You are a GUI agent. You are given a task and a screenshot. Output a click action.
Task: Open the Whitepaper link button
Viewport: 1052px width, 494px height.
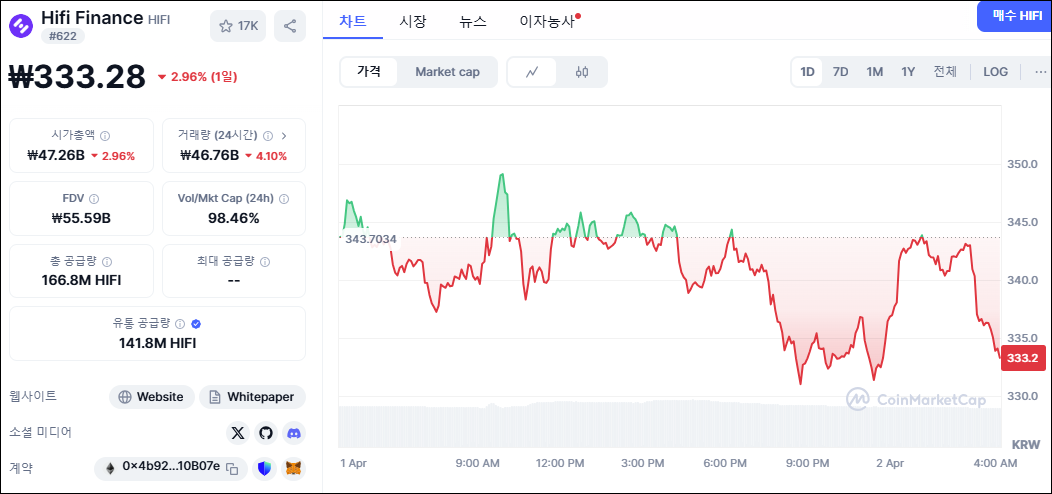point(252,397)
